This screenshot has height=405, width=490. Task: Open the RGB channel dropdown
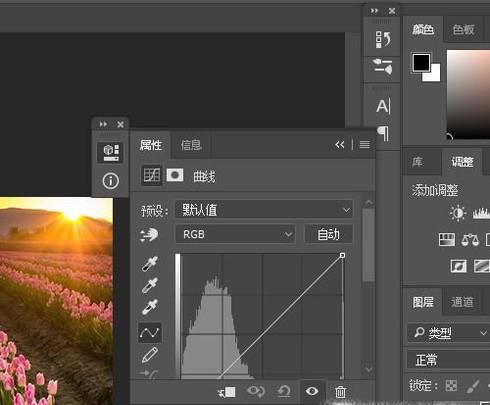pos(235,234)
